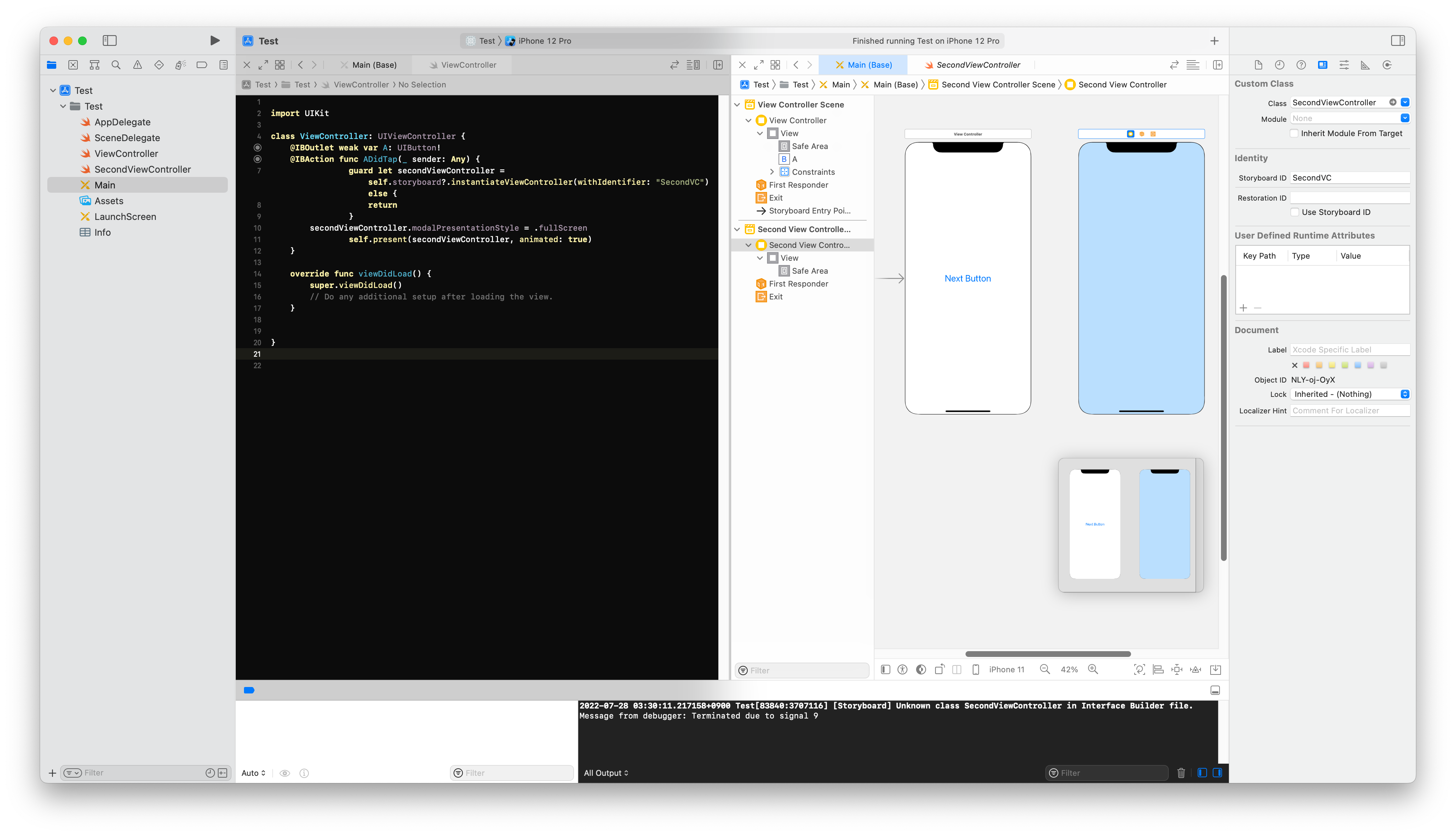Screen dimensions: 1456x836
Task: Pick the red label color swatch
Action: [x=1306, y=365]
